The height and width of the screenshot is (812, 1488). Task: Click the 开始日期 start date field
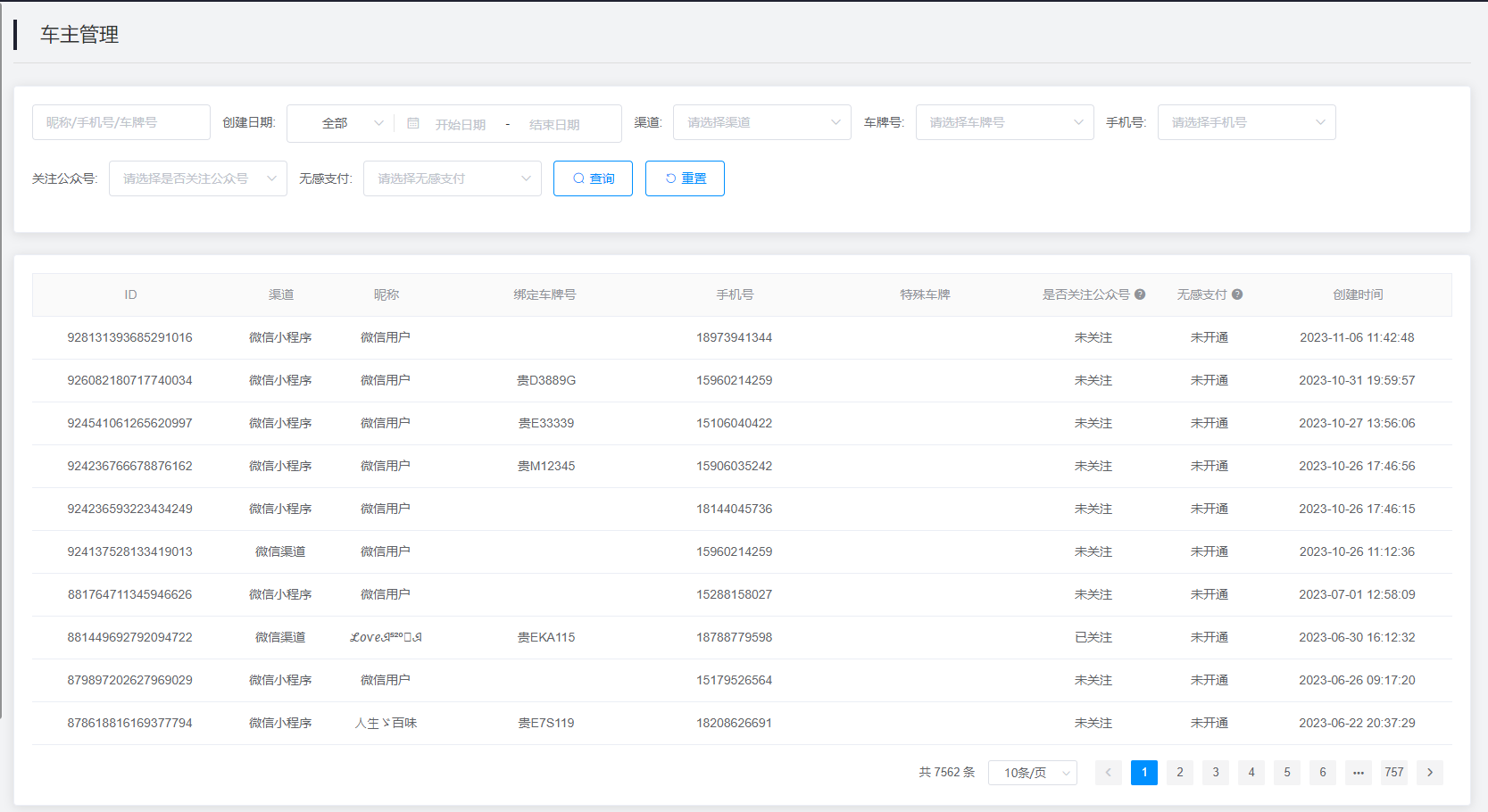tap(461, 124)
